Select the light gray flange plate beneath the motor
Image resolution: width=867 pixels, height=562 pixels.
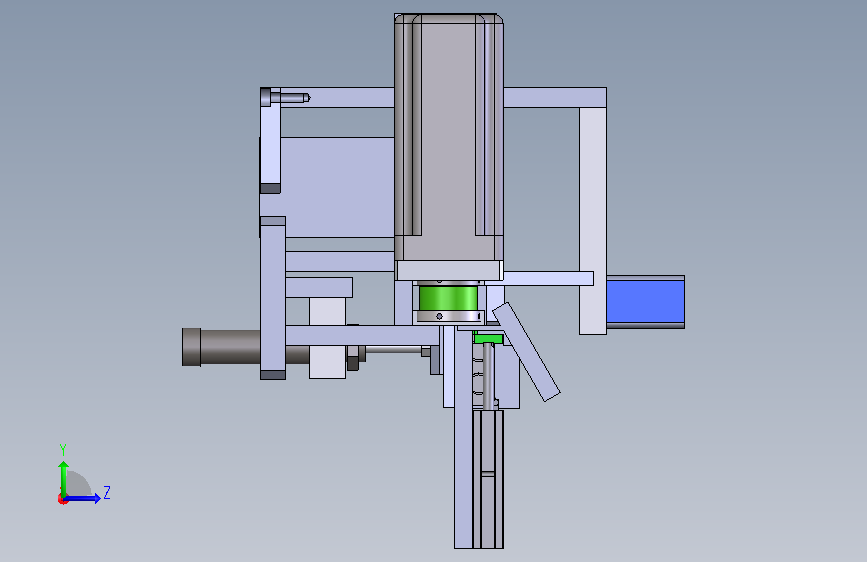pyautogui.click(x=448, y=270)
